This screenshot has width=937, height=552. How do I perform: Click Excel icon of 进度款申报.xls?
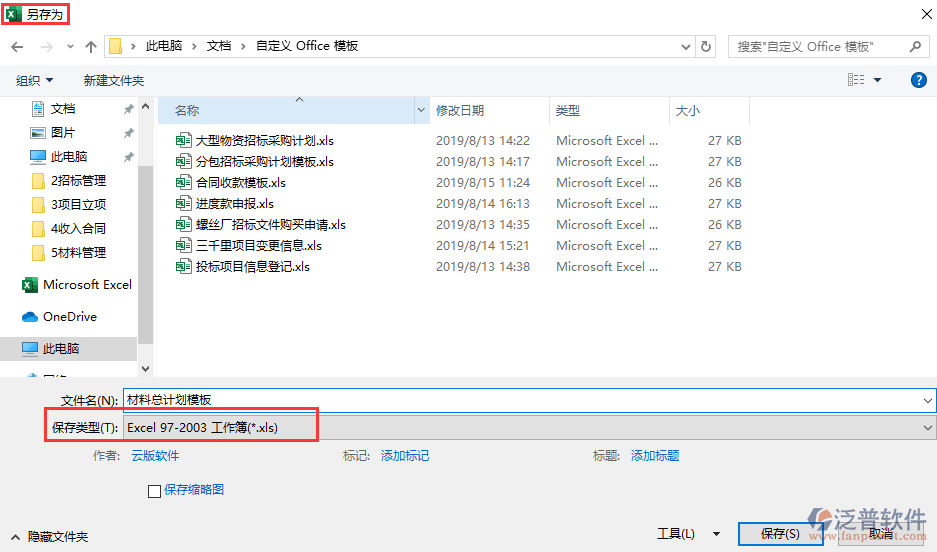pos(183,204)
